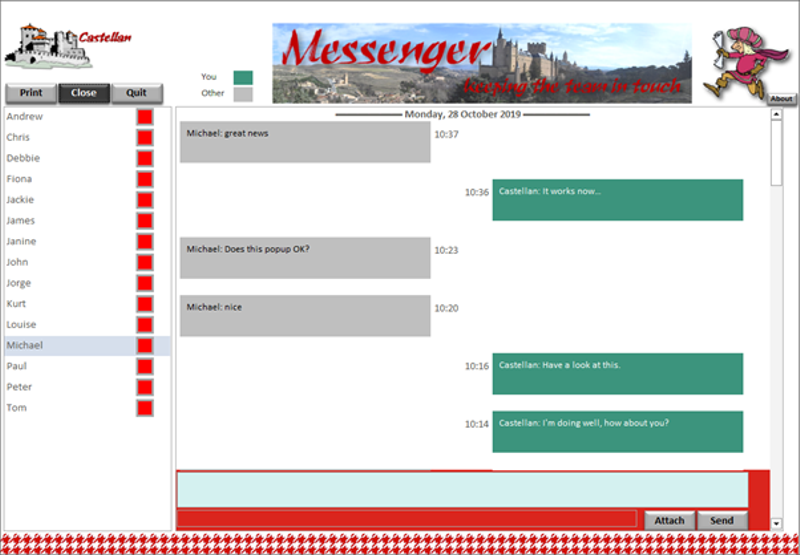Click the red status square beside Tom
The height and width of the screenshot is (555, 800).
click(145, 408)
